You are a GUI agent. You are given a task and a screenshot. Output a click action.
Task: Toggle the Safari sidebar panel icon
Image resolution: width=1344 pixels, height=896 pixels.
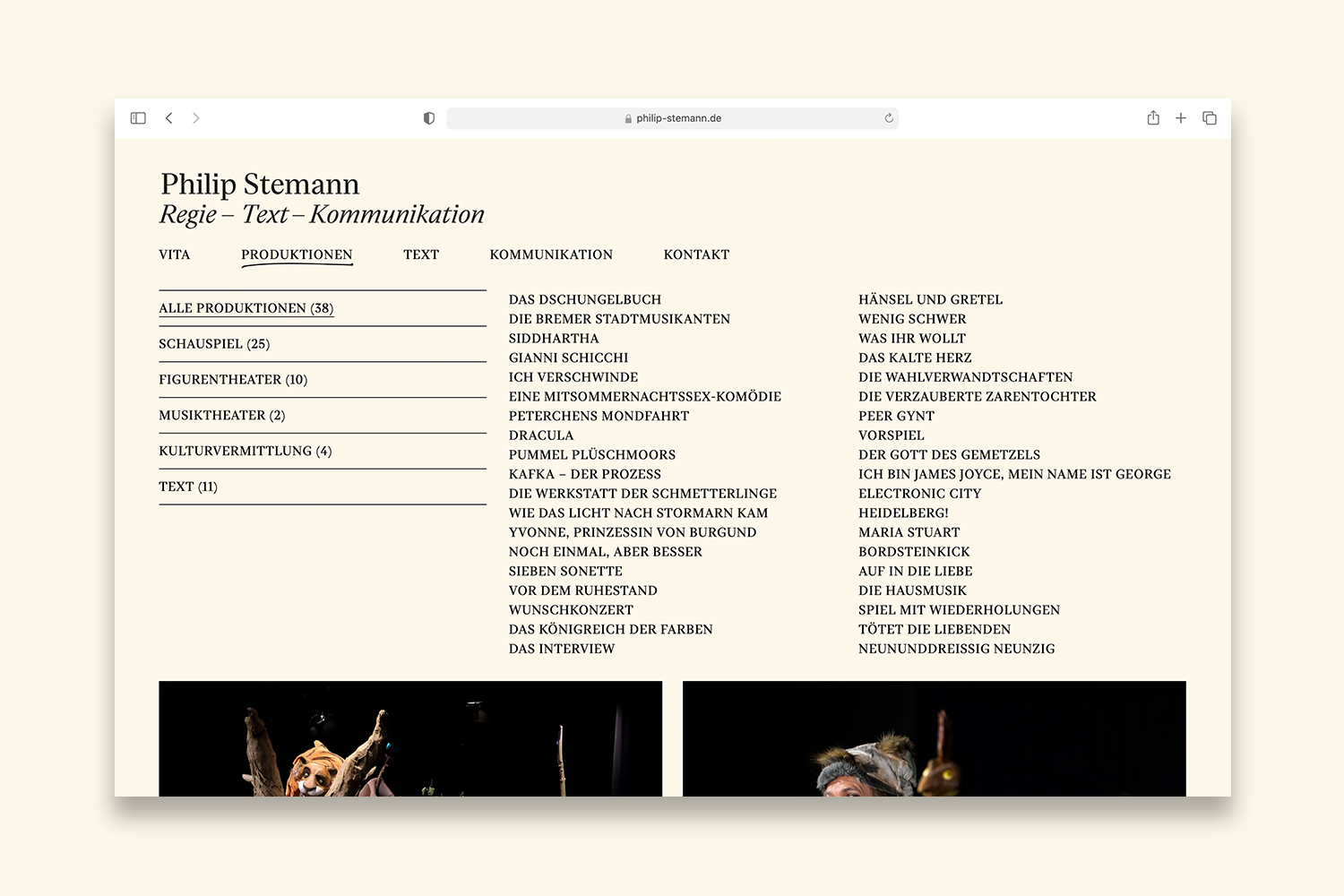coord(138,118)
